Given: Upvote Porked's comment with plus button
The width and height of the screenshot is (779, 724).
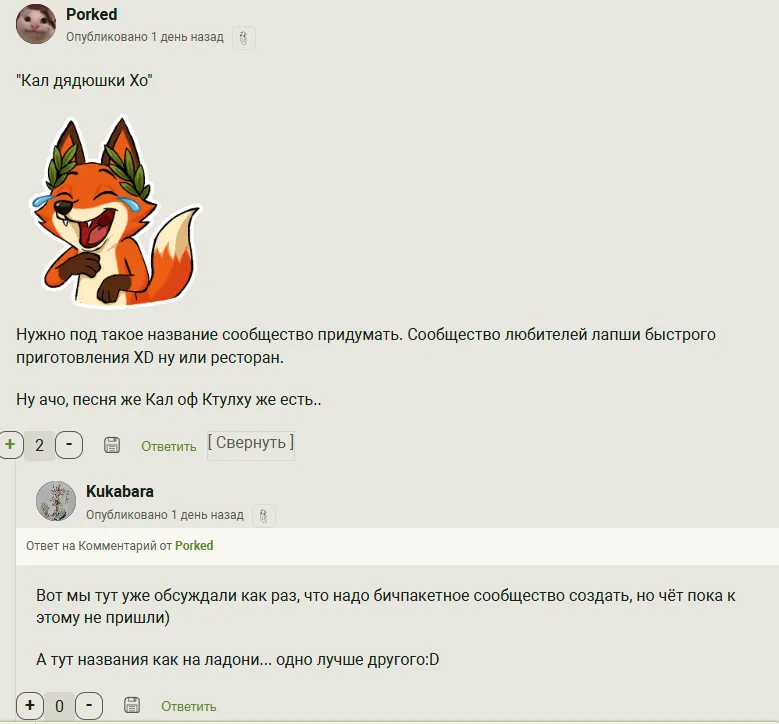Looking at the screenshot, I should (10, 445).
